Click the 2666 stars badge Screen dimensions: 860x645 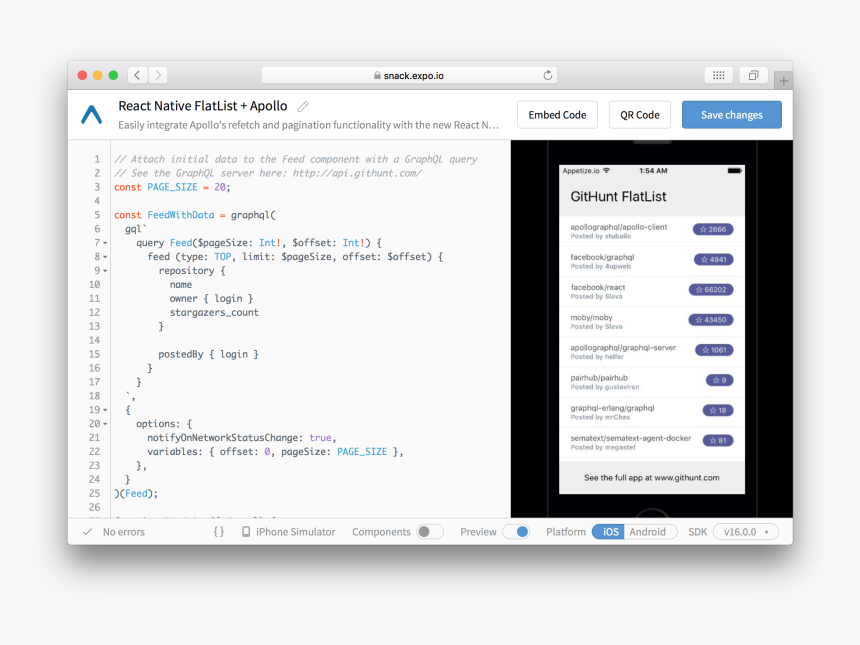(713, 229)
